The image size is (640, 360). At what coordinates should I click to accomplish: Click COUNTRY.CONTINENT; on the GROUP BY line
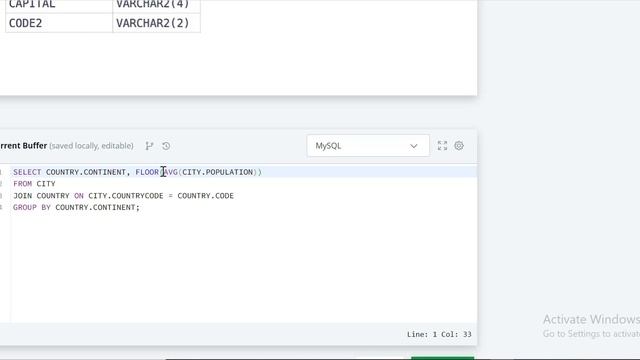pyautogui.click(x=97, y=207)
